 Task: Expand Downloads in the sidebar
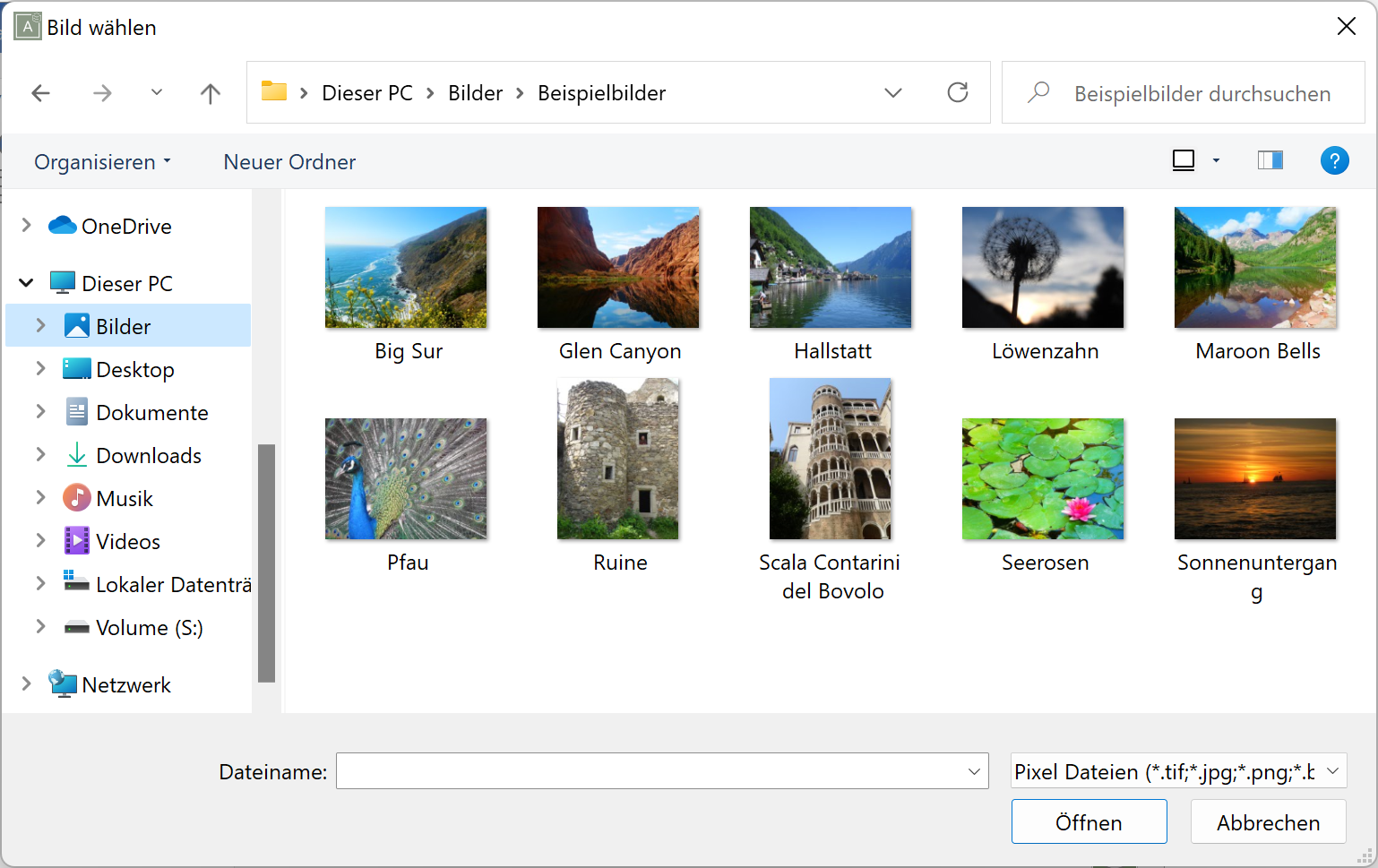click(40, 455)
